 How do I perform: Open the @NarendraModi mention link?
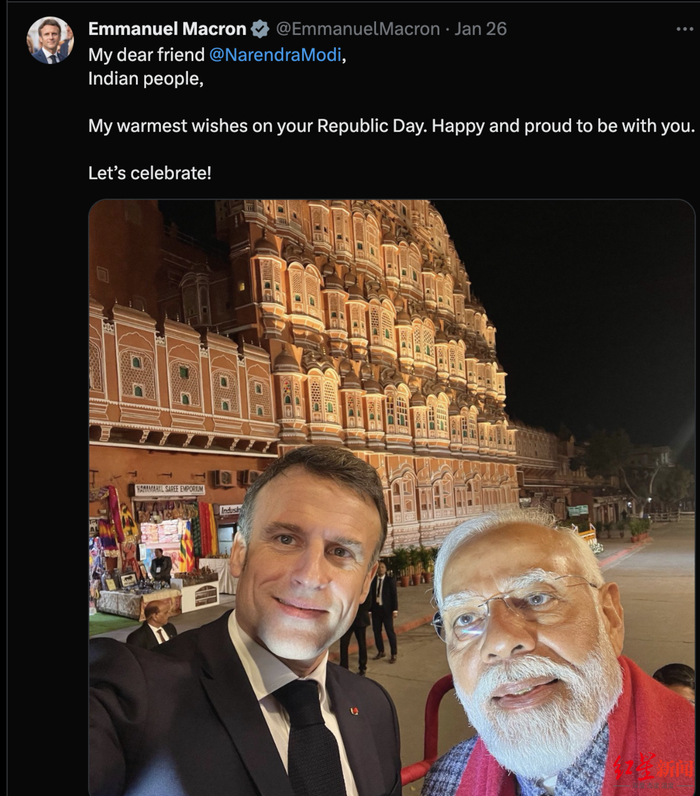click(274, 54)
